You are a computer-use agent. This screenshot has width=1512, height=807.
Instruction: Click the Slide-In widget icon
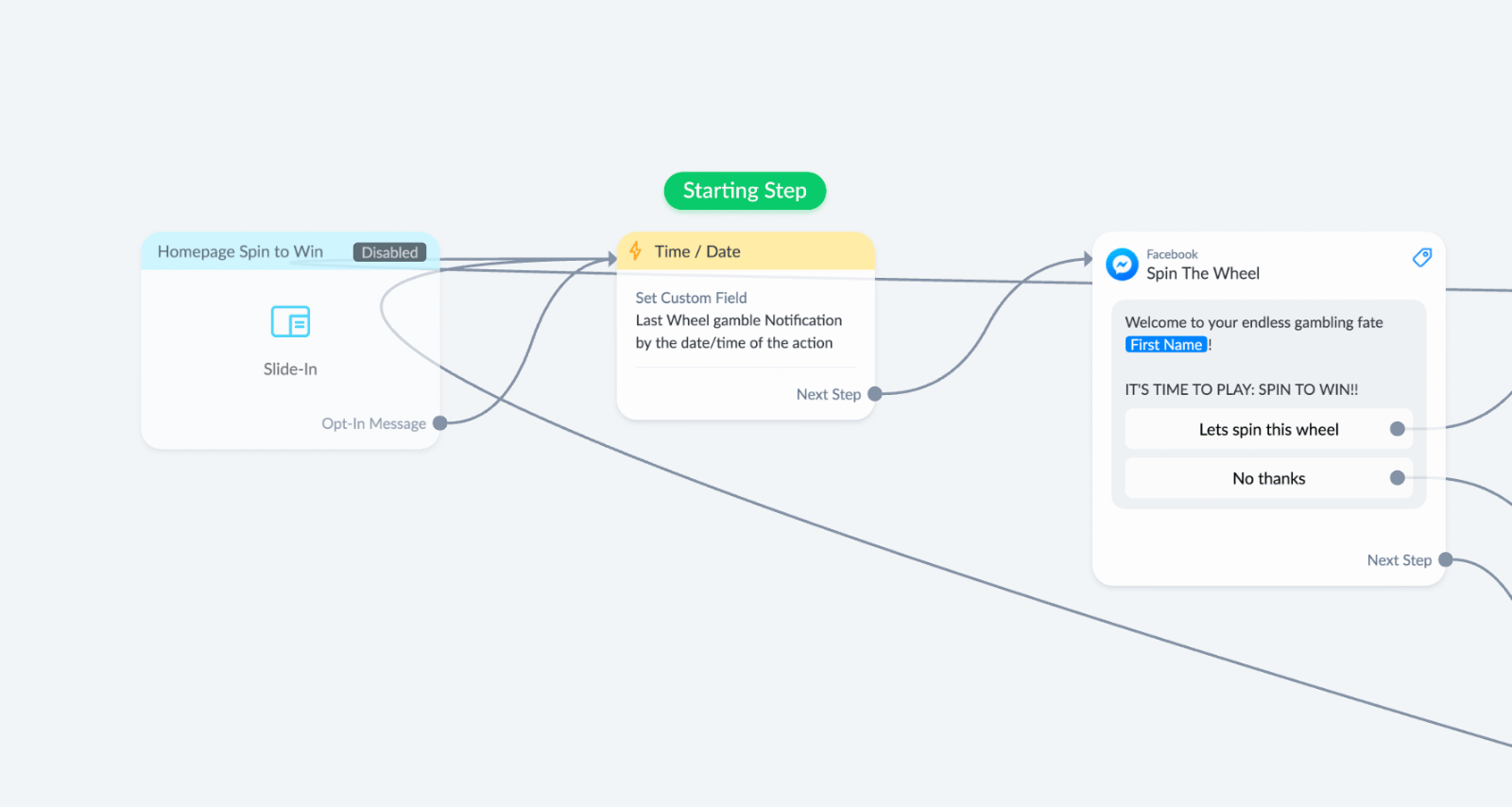(290, 321)
